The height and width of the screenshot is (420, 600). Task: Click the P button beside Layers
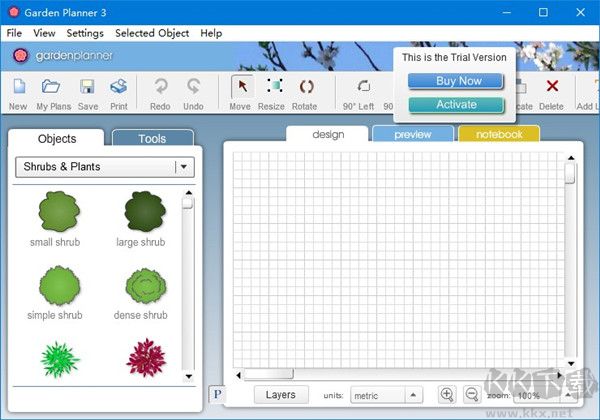217,394
